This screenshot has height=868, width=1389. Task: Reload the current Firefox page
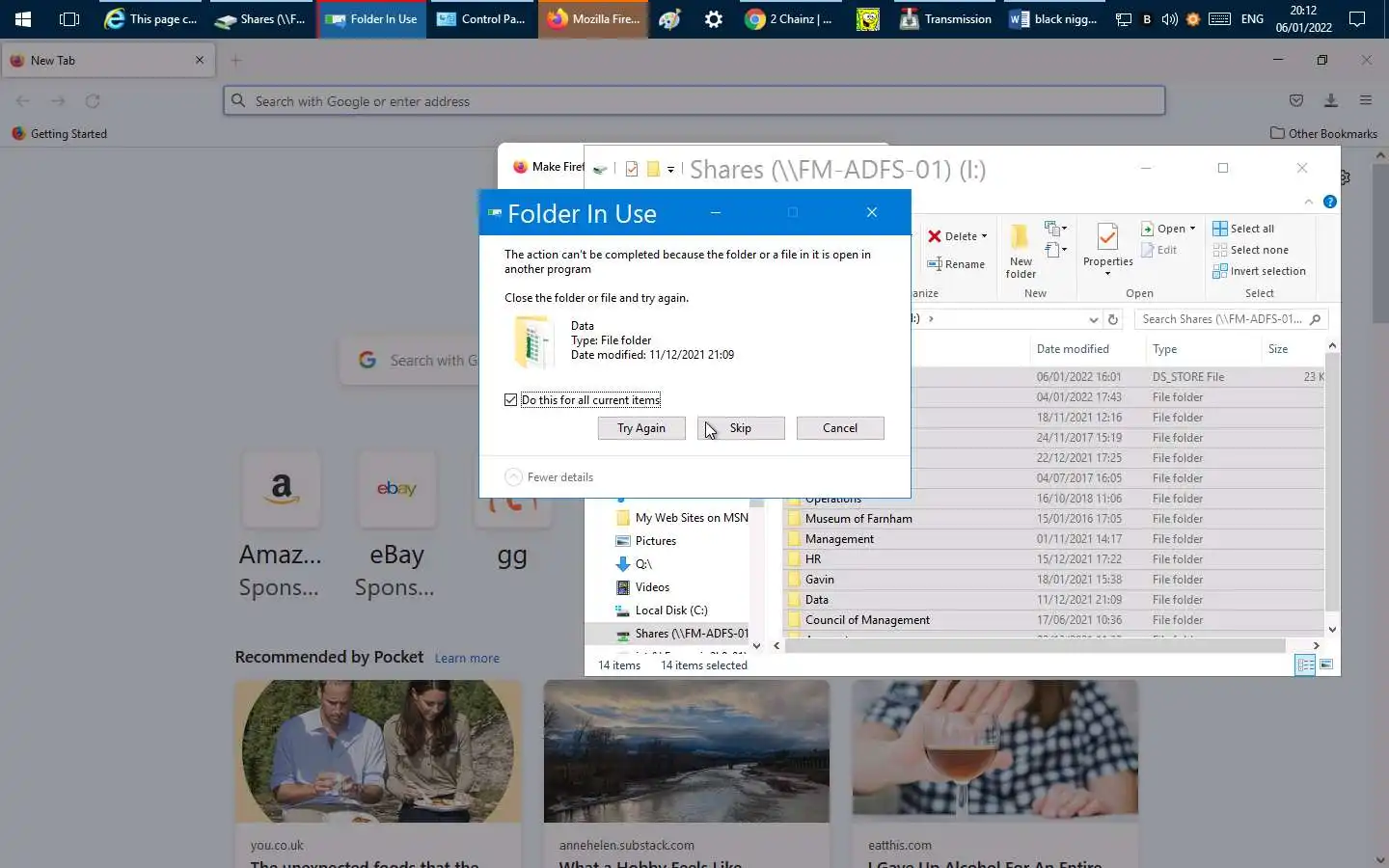pos(93,100)
